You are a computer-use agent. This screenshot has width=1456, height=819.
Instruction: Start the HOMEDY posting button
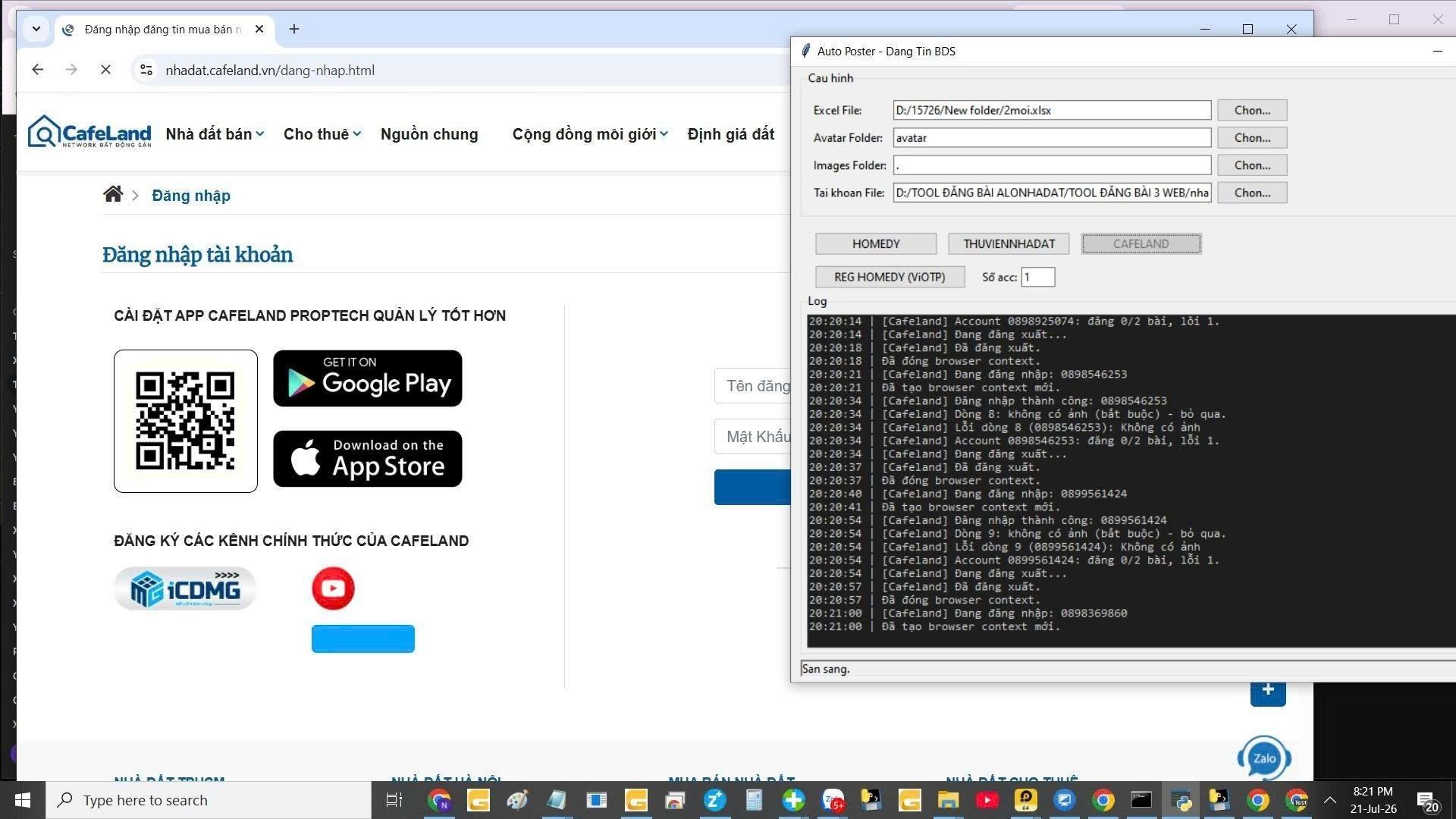(876, 243)
